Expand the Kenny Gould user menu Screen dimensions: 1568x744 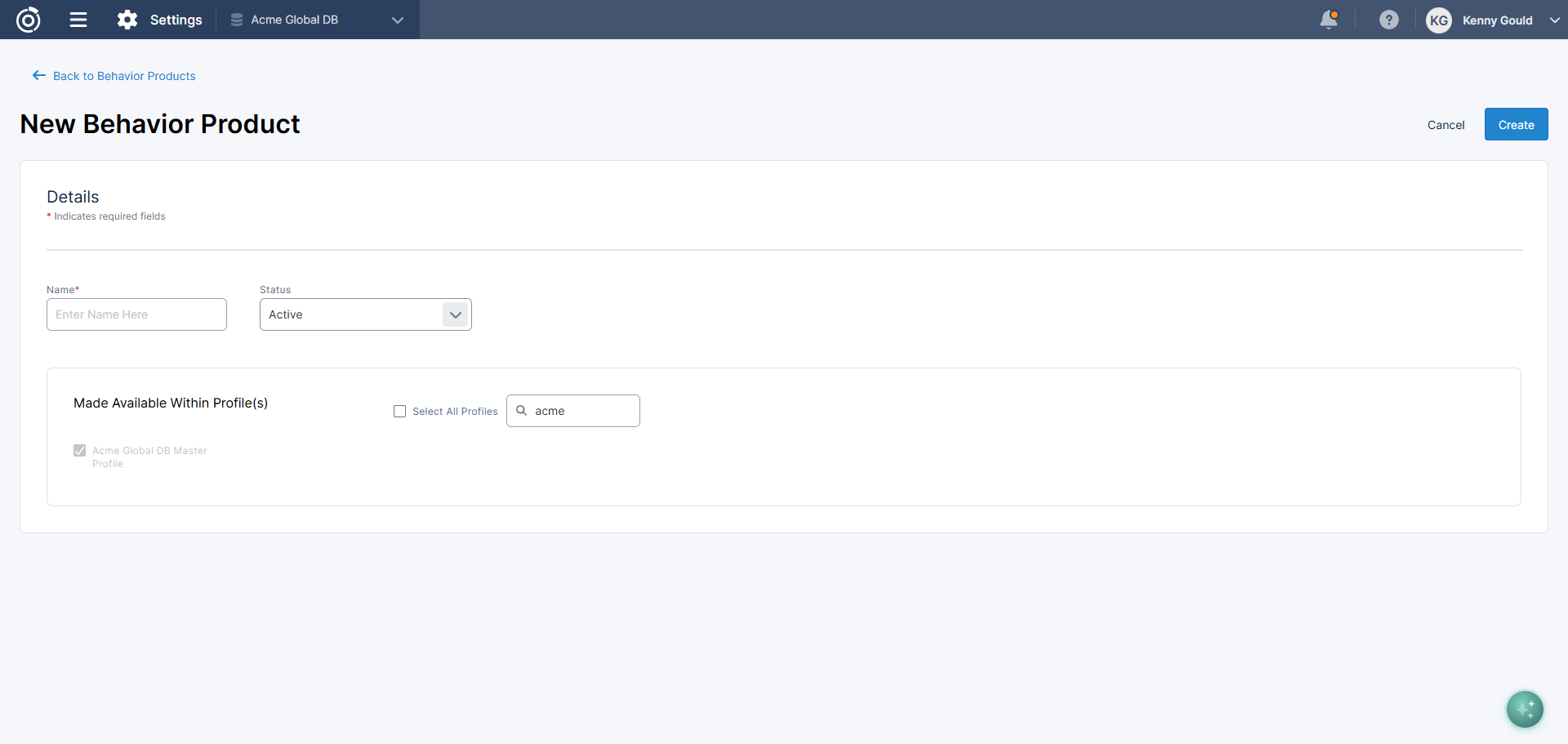click(1554, 20)
